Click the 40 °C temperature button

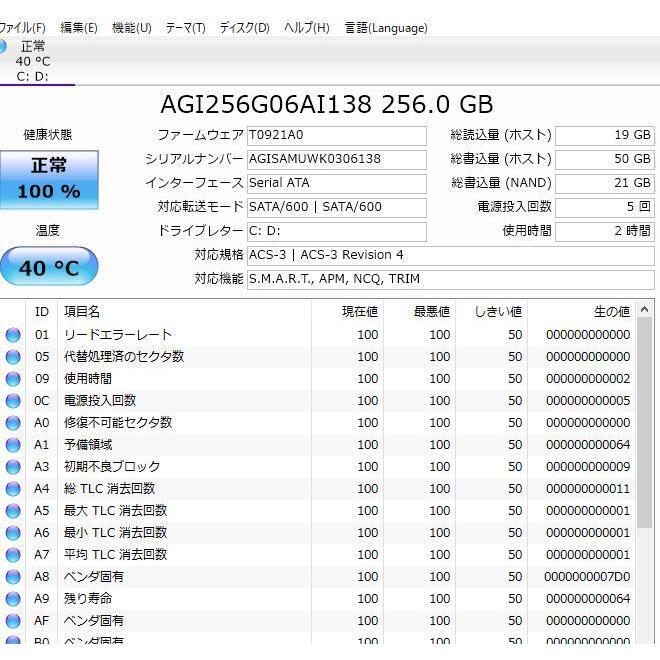tap(48, 268)
